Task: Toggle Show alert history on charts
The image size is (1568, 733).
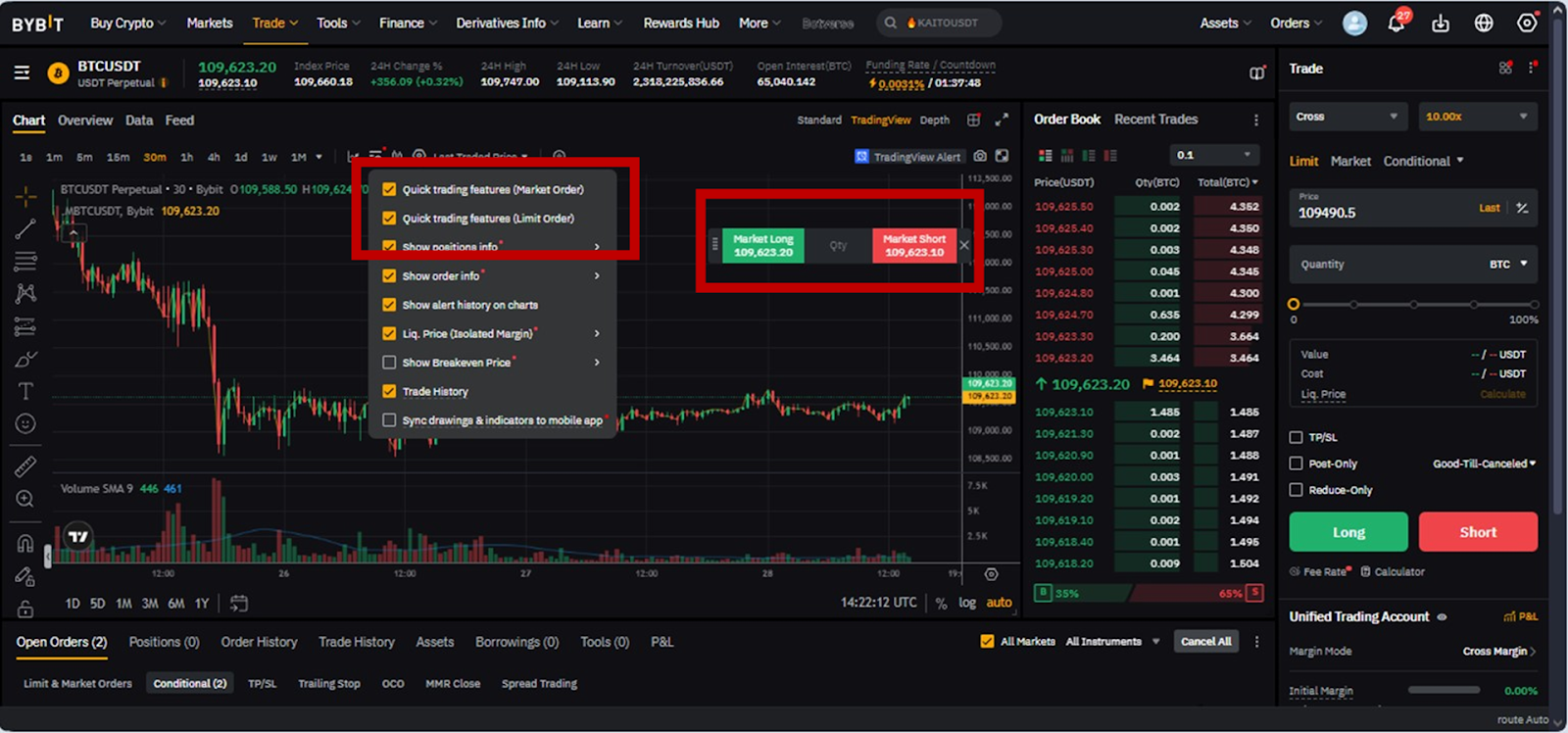Action: [389, 305]
